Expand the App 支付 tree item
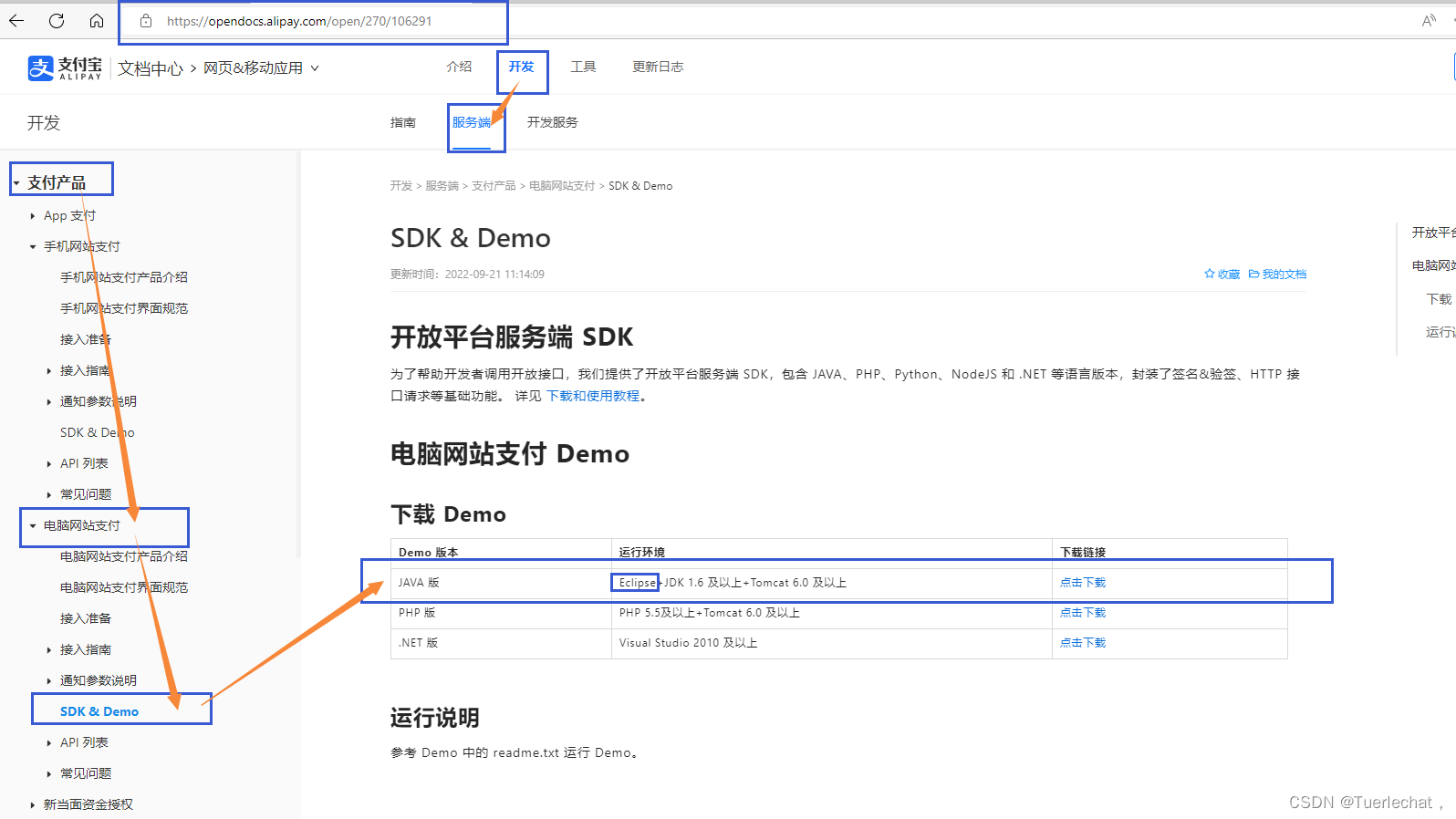Image resolution: width=1456 pixels, height=819 pixels. pyautogui.click(x=33, y=216)
